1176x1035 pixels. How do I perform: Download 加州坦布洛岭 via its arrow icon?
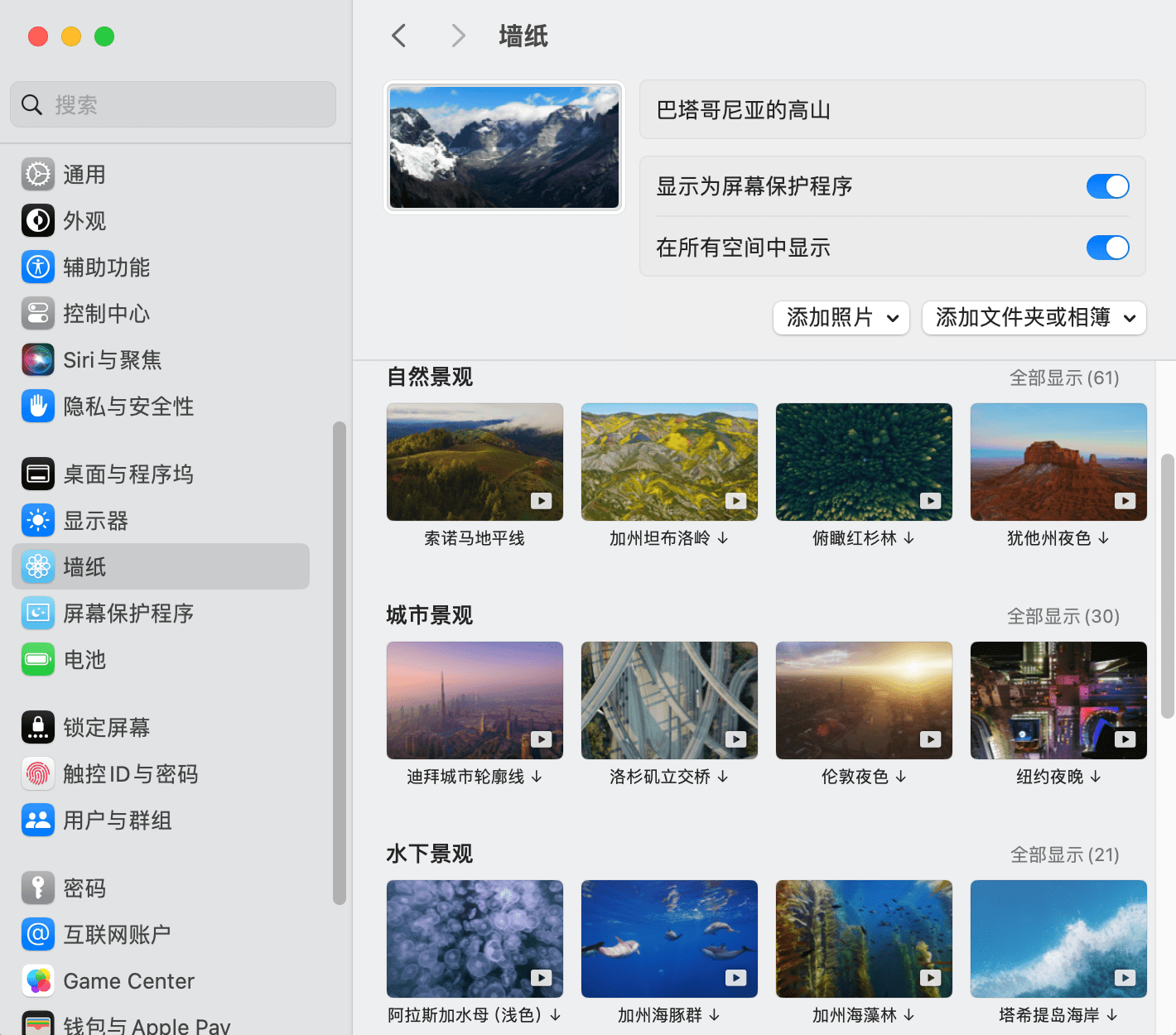click(x=723, y=538)
